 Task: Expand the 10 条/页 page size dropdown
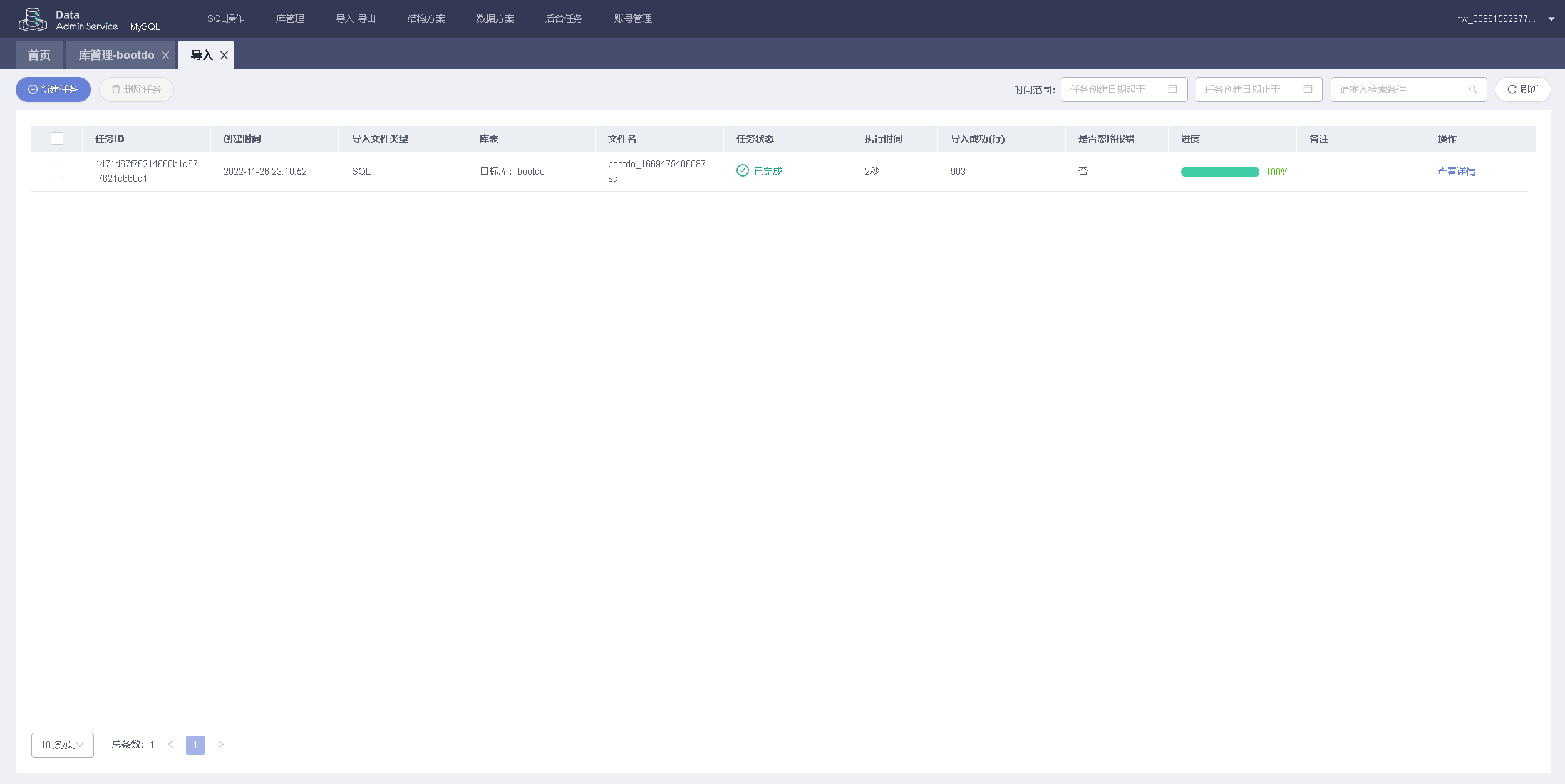(62, 745)
